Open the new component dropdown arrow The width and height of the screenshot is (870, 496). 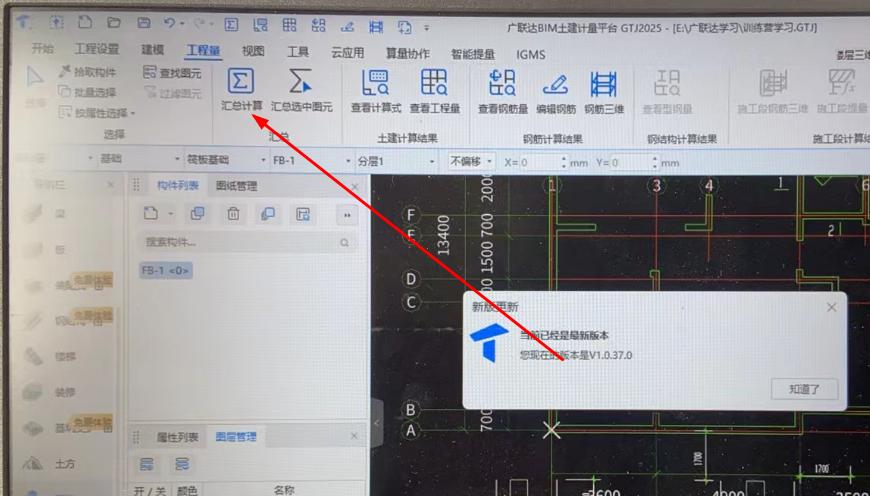coord(170,214)
